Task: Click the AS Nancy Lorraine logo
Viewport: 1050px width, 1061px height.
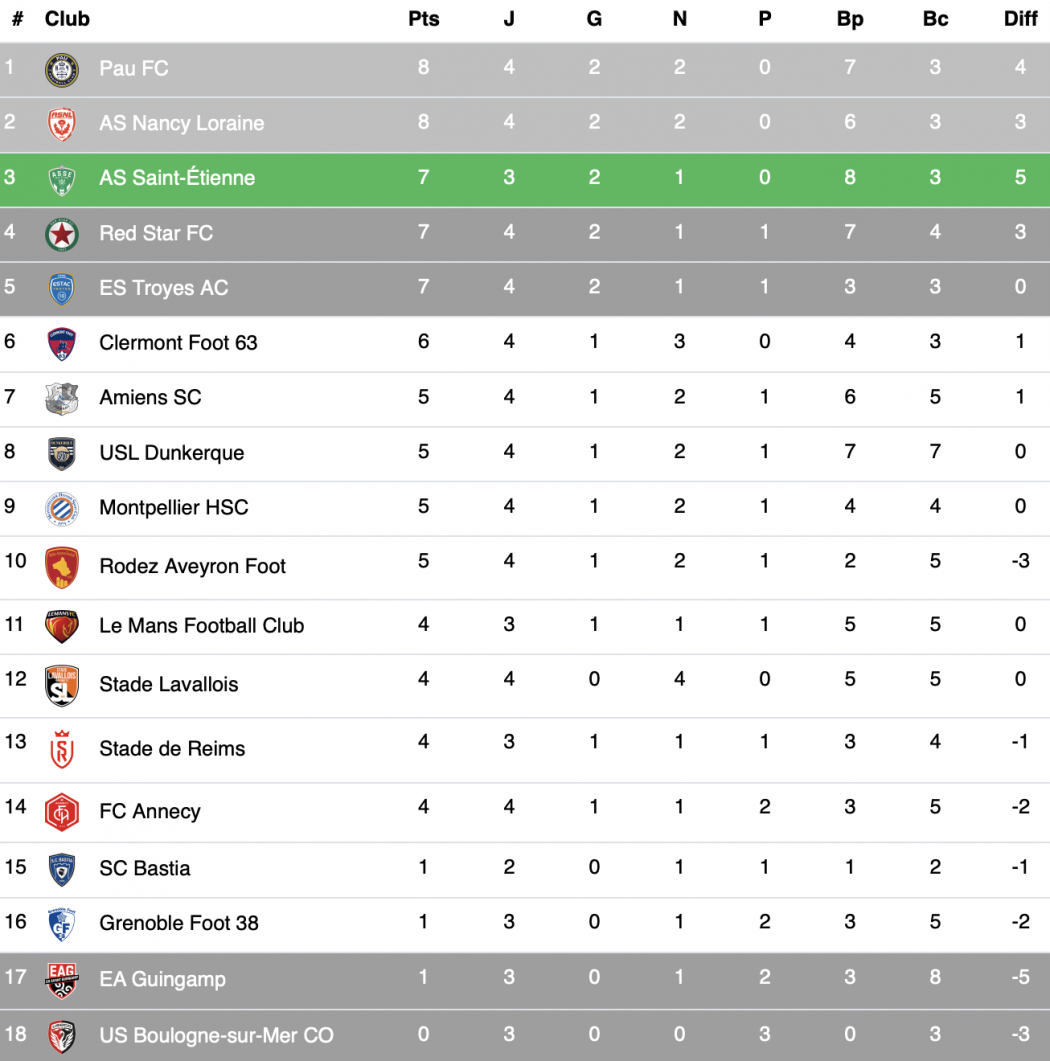Action: click(x=62, y=125)
